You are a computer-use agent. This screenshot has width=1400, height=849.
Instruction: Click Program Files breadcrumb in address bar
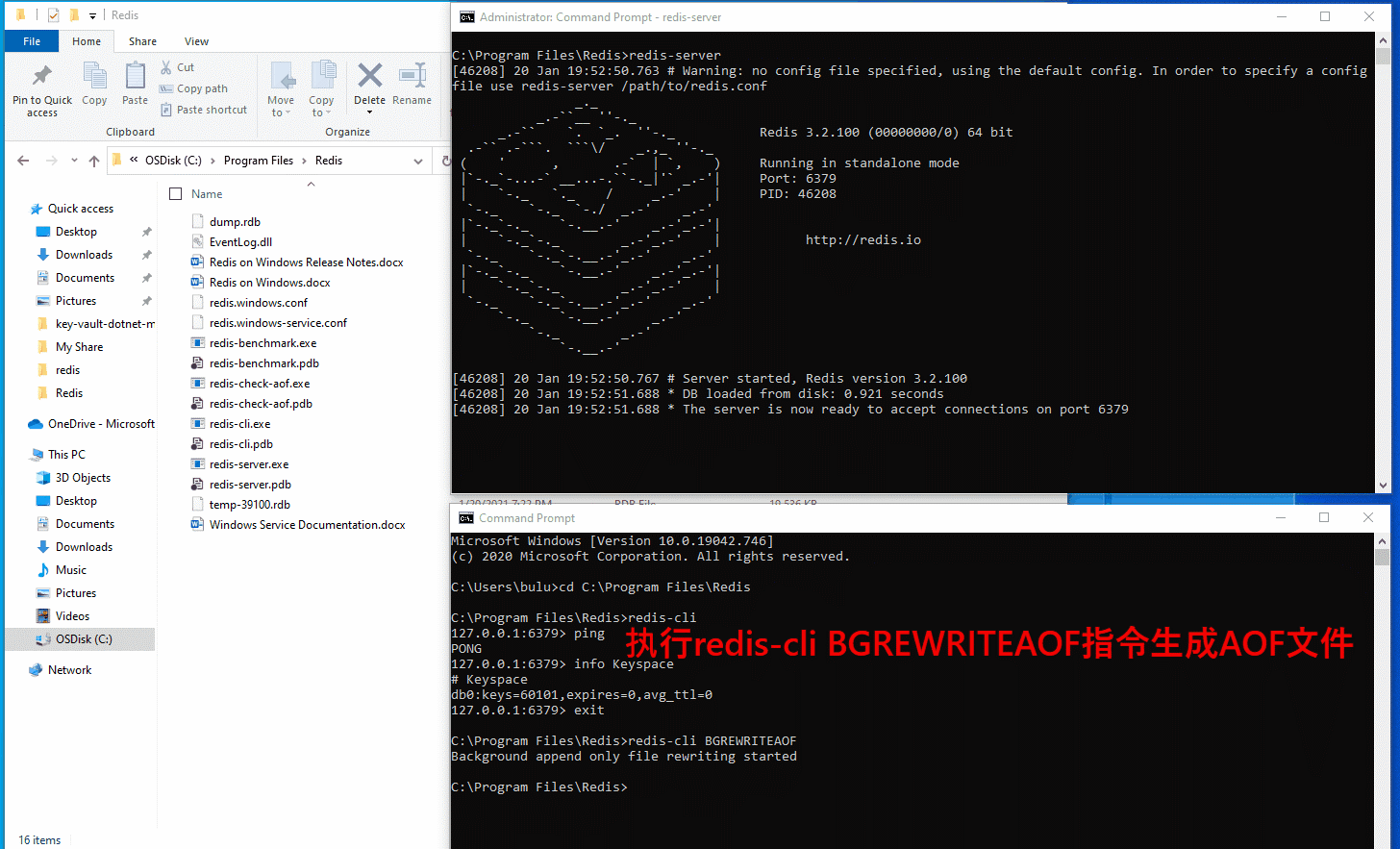coord(259,161)
